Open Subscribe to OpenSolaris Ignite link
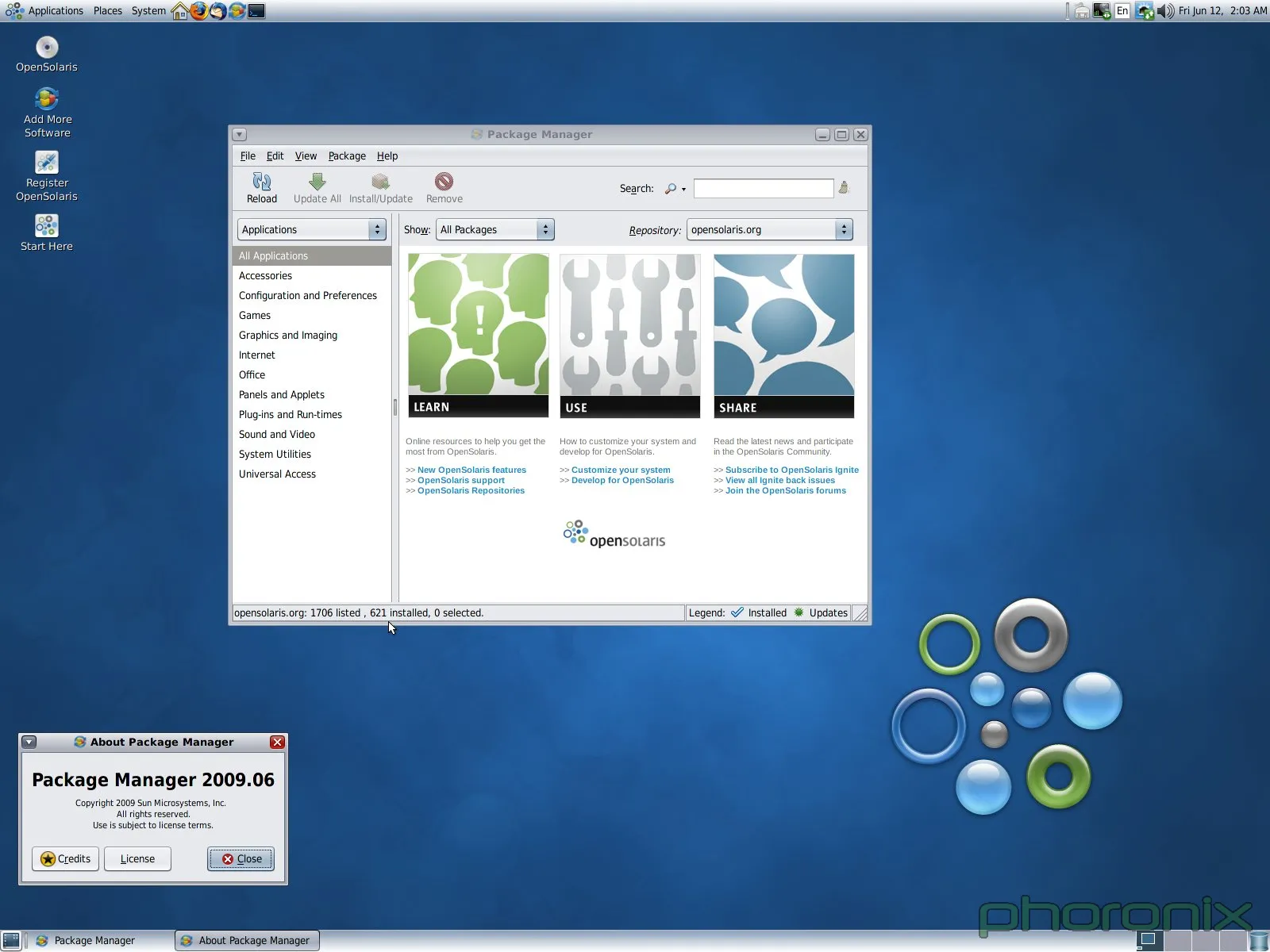This screenshot has width=1270, height=952. click(x=792, y=470)
